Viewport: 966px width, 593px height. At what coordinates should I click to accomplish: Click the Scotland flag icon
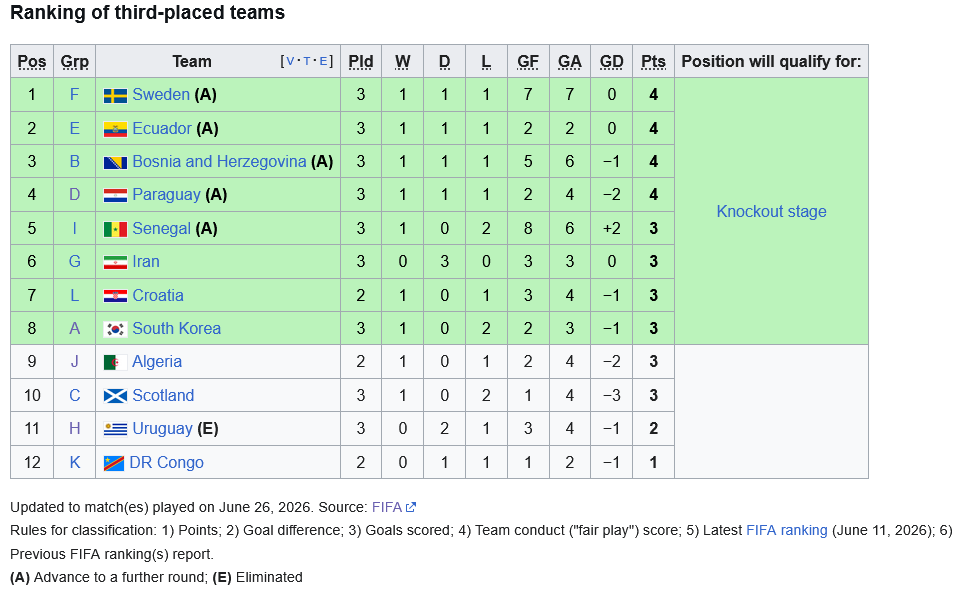115,396
